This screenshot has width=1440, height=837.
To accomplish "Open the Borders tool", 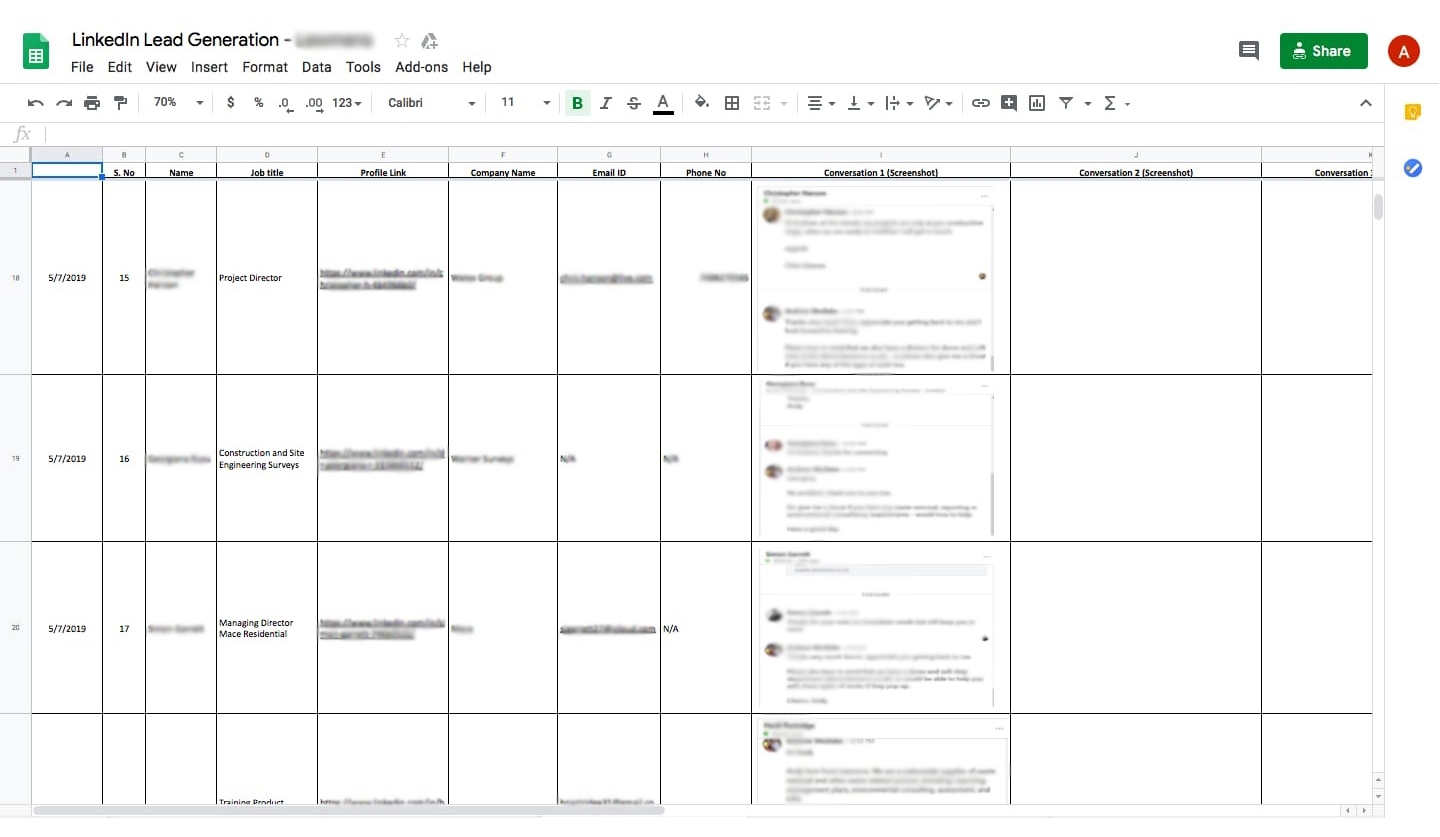I will point(732,103).
